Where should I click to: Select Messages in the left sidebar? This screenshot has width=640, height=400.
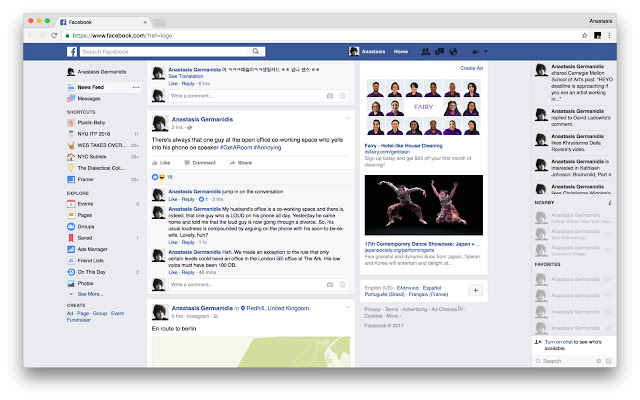[88, 99]
